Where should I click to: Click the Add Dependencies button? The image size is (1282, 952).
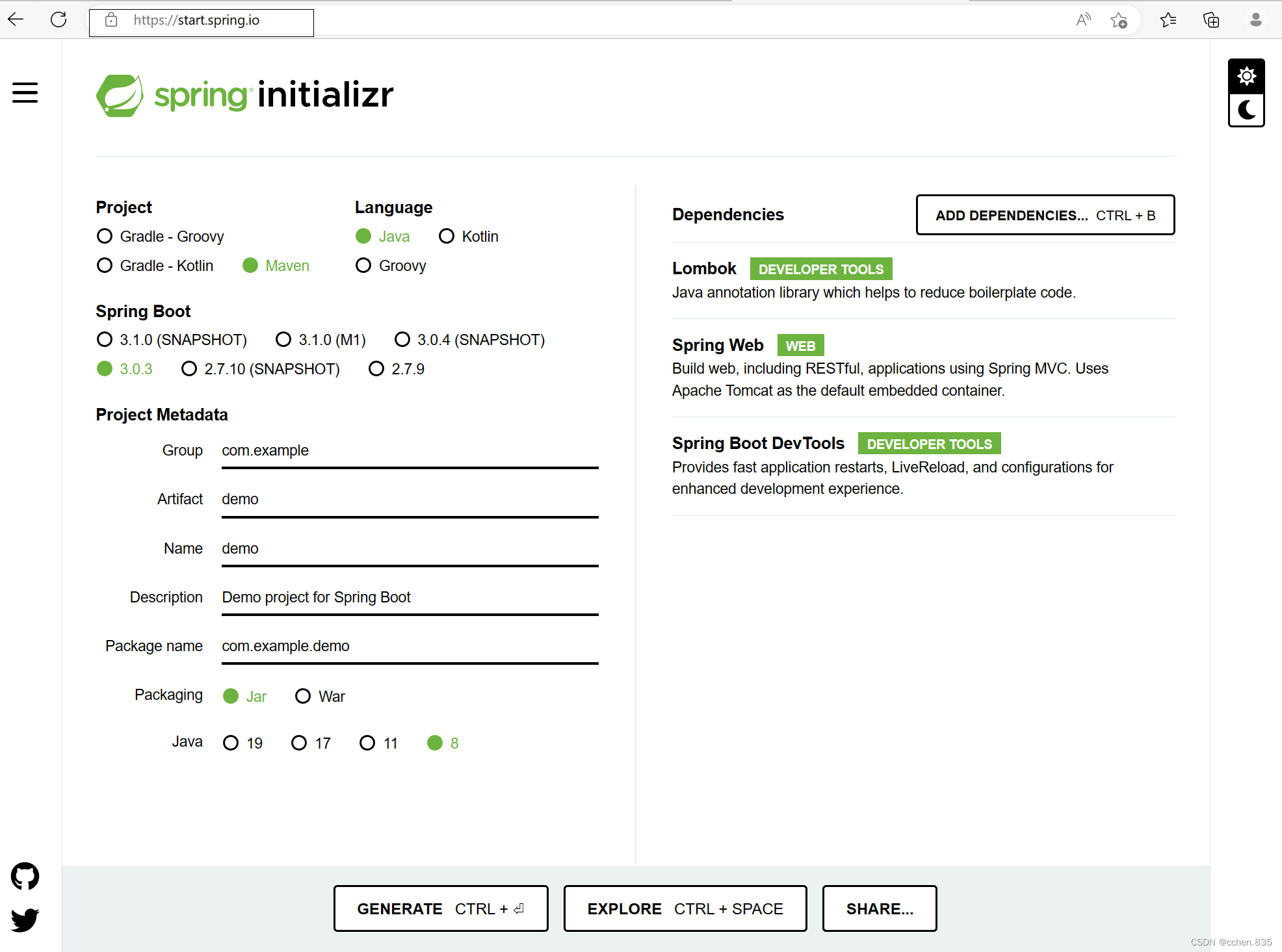tap(1045, 215)
